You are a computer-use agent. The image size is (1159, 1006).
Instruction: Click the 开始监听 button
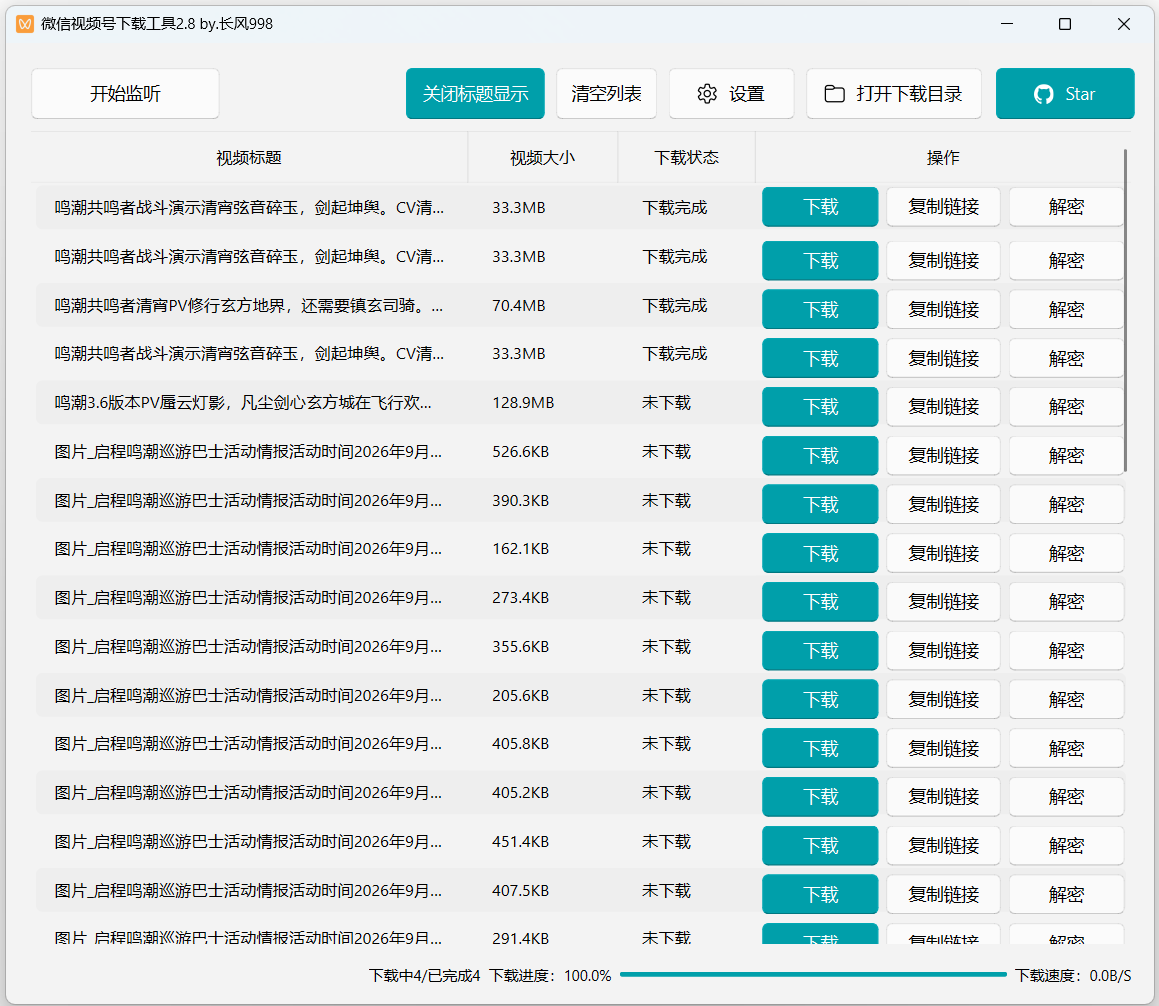125,94
